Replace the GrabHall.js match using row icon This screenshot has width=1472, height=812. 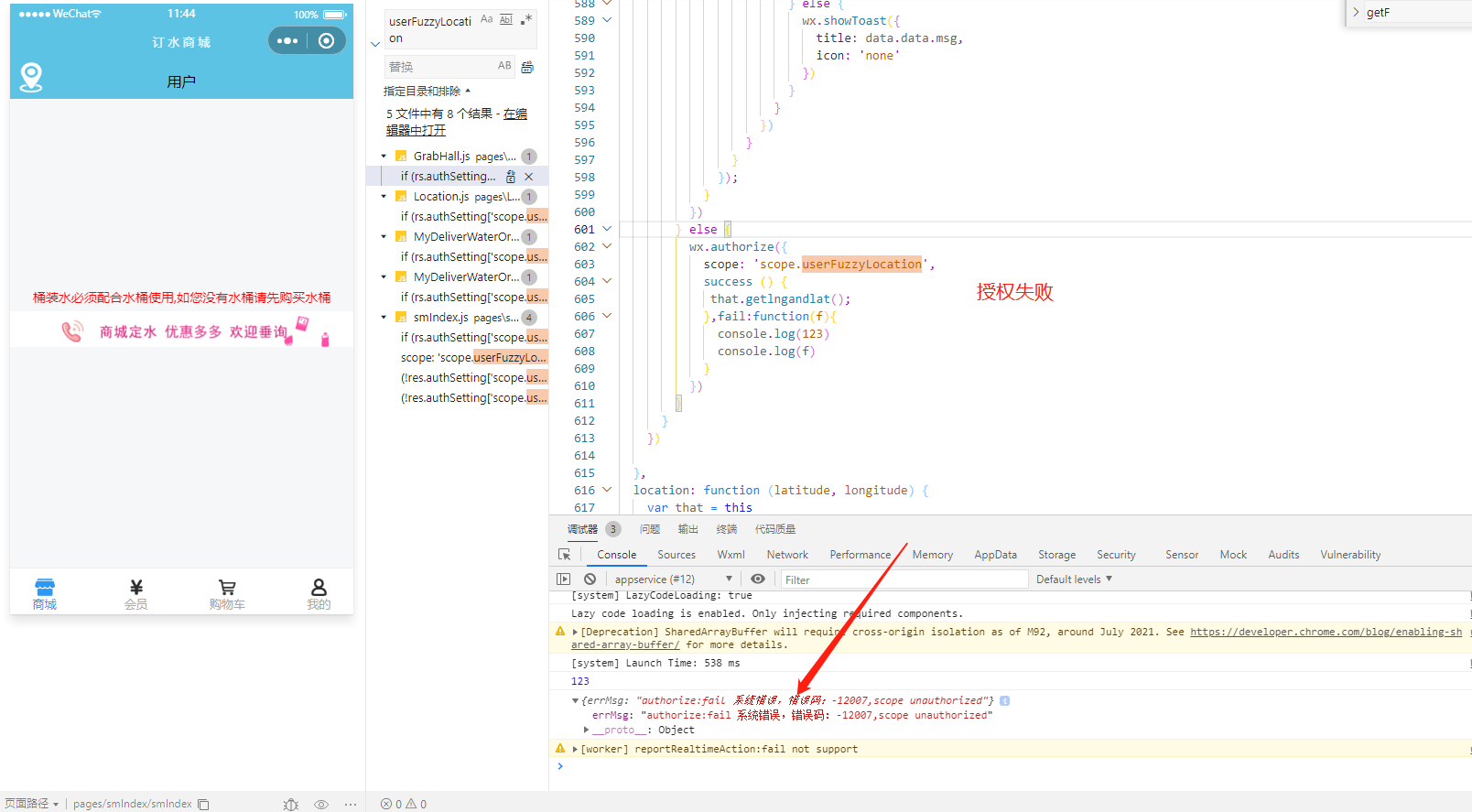pos(511,177)
